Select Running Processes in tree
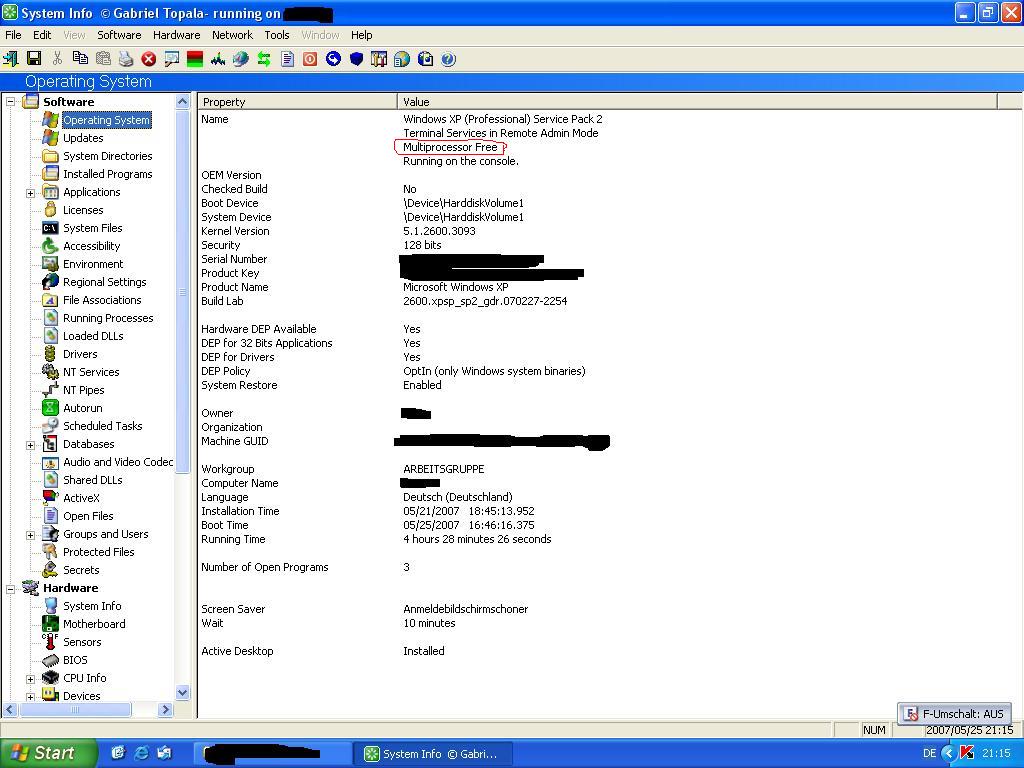1024x768 pixels. (108, 318)
